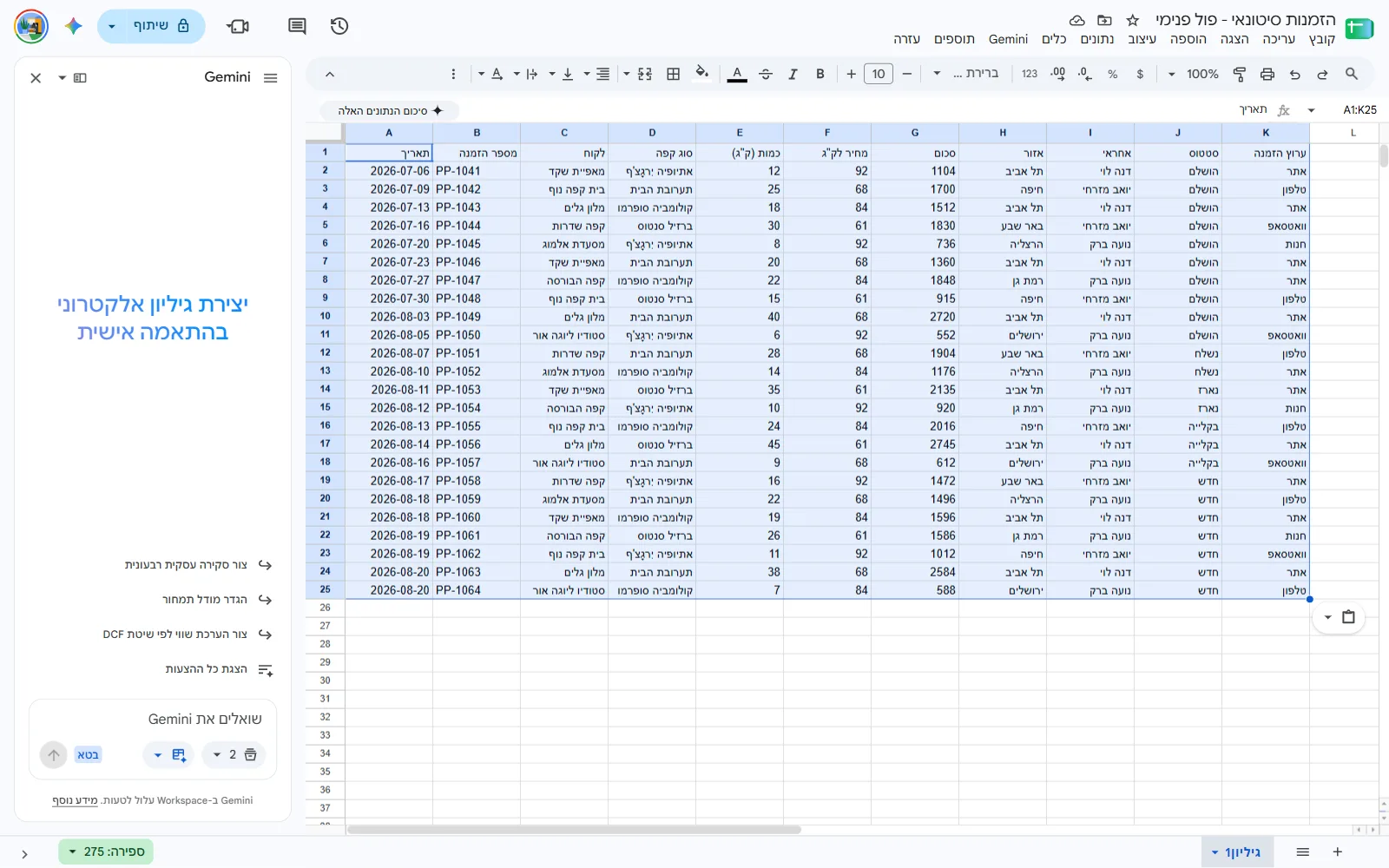Image resolution: width=1389 pixels, height=868 pixels.
Task: Open the text rotation dropdown
Action: tap(492, 74)
